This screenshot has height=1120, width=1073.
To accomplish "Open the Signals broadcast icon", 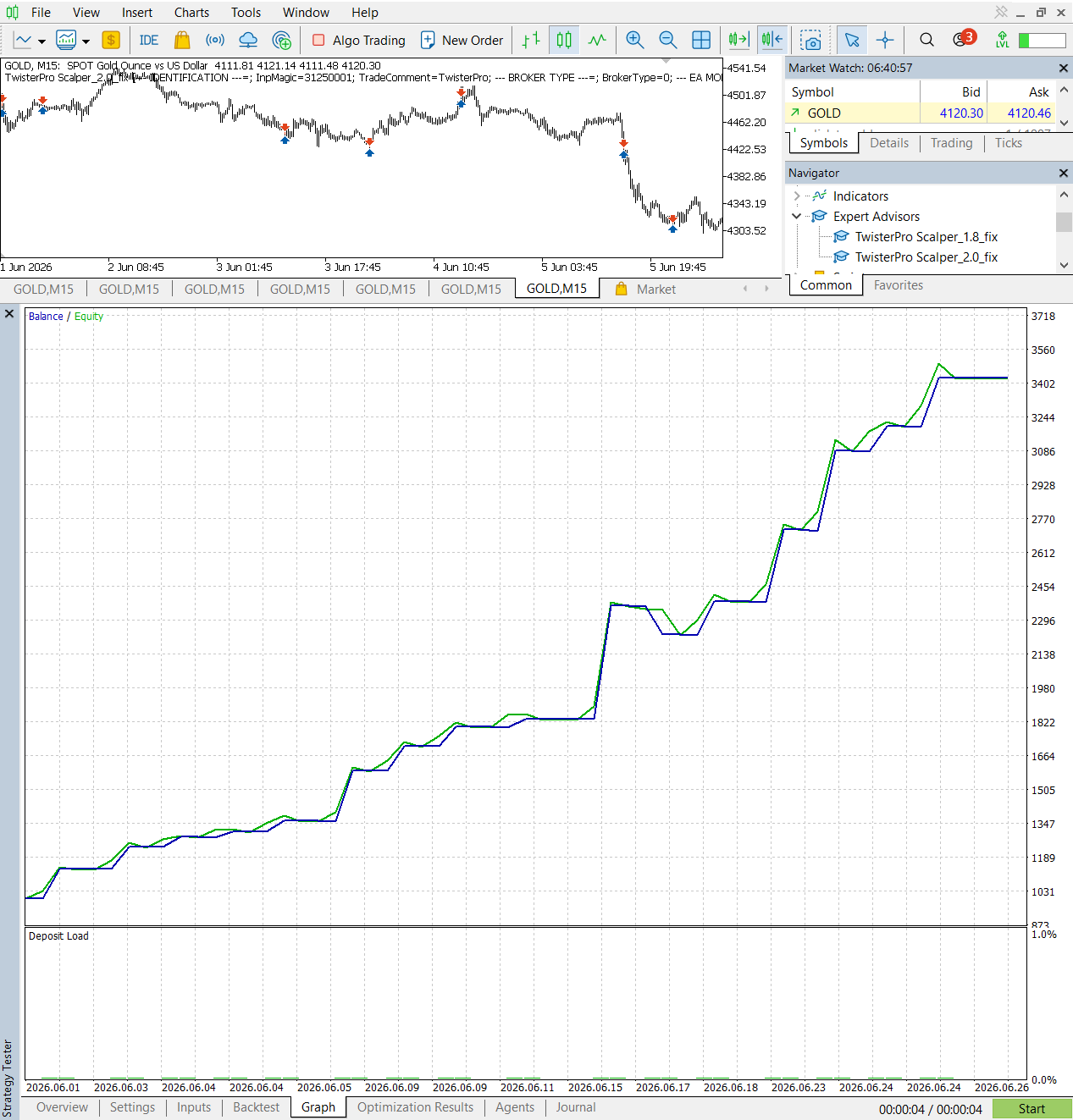I will 215,40.
